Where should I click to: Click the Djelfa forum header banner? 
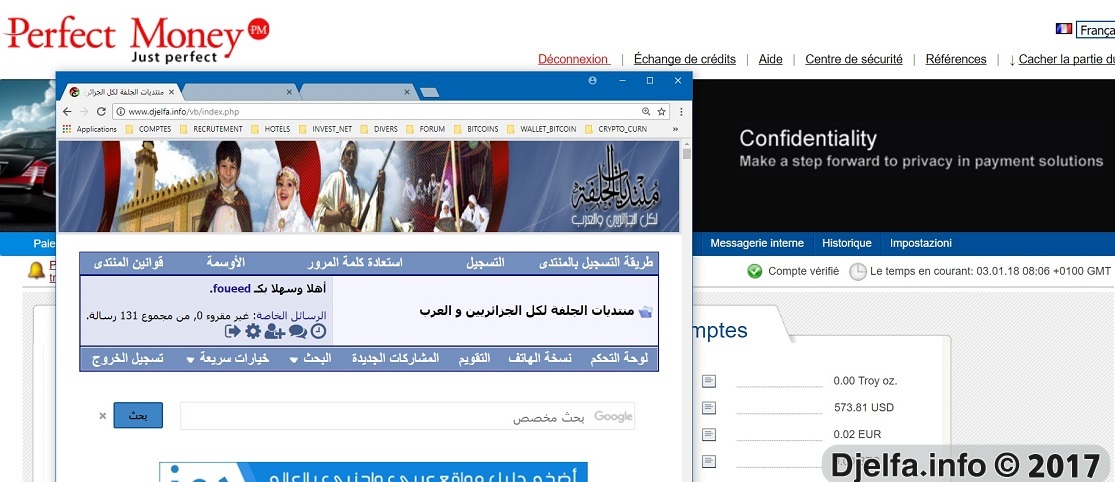pos(369,186)
